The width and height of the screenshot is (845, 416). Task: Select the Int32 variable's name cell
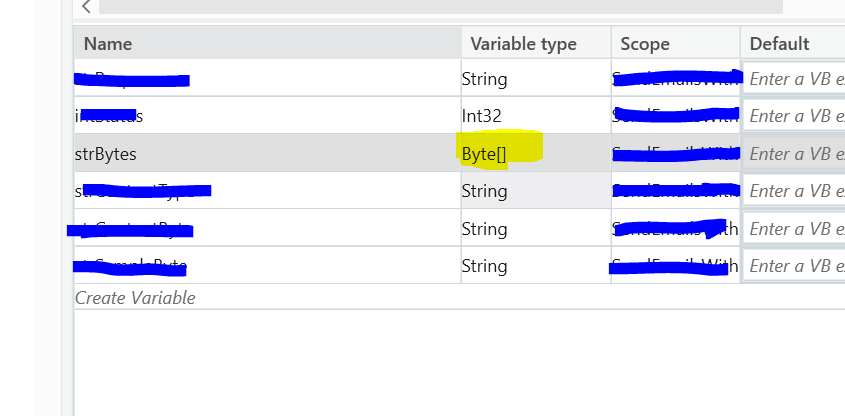(x=110, y=116)
